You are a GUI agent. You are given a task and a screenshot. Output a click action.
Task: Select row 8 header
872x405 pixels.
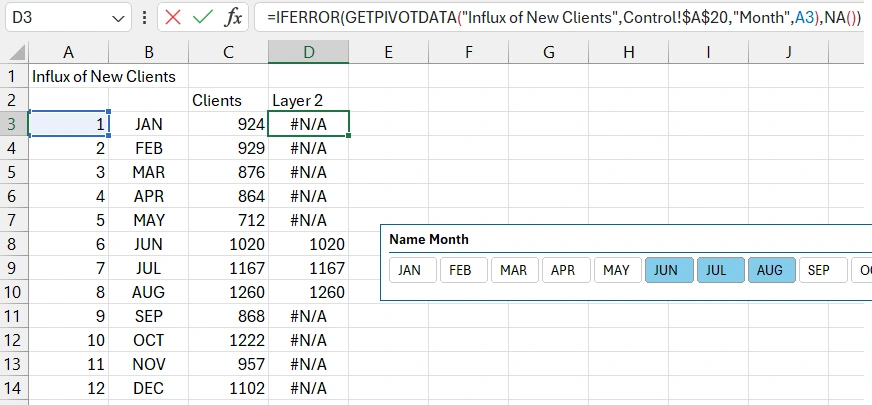coord(13,244)
